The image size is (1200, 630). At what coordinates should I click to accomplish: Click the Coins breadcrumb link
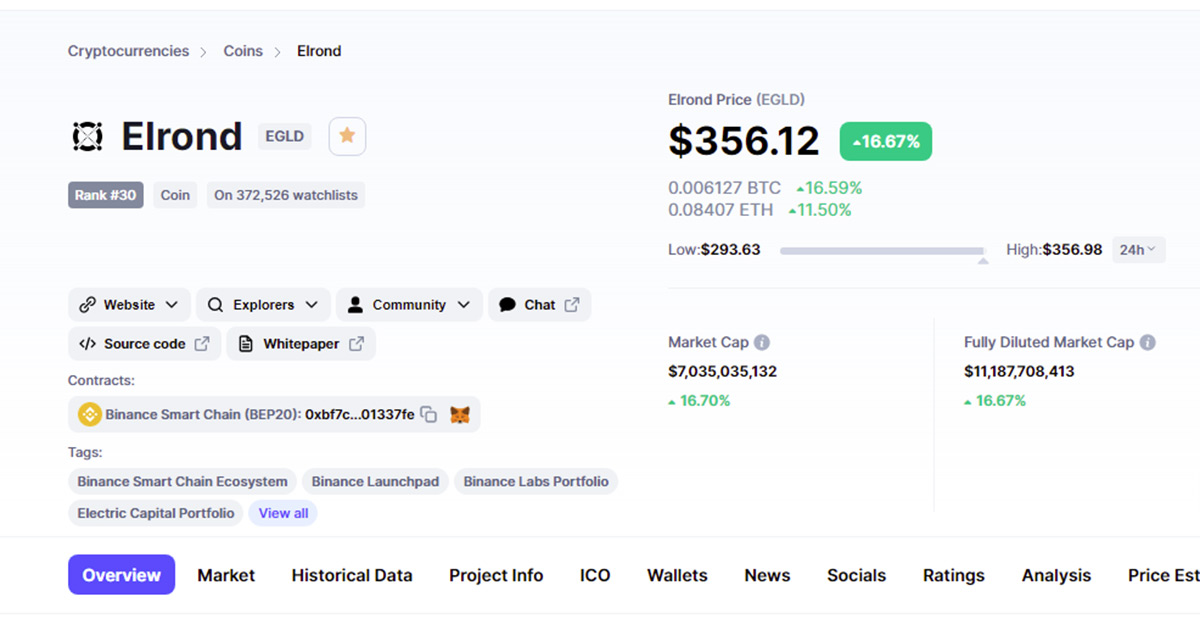[x=243, y=51]
